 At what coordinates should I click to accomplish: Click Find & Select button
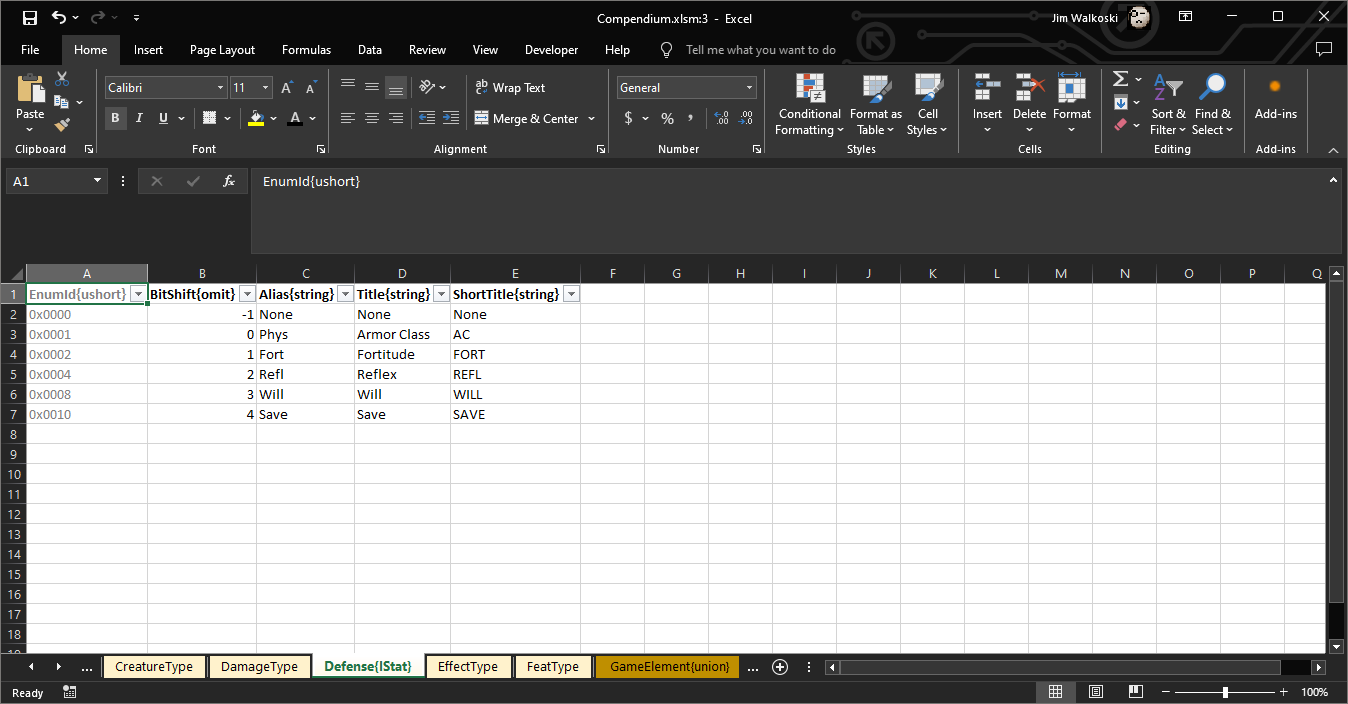pos(1212,105)
